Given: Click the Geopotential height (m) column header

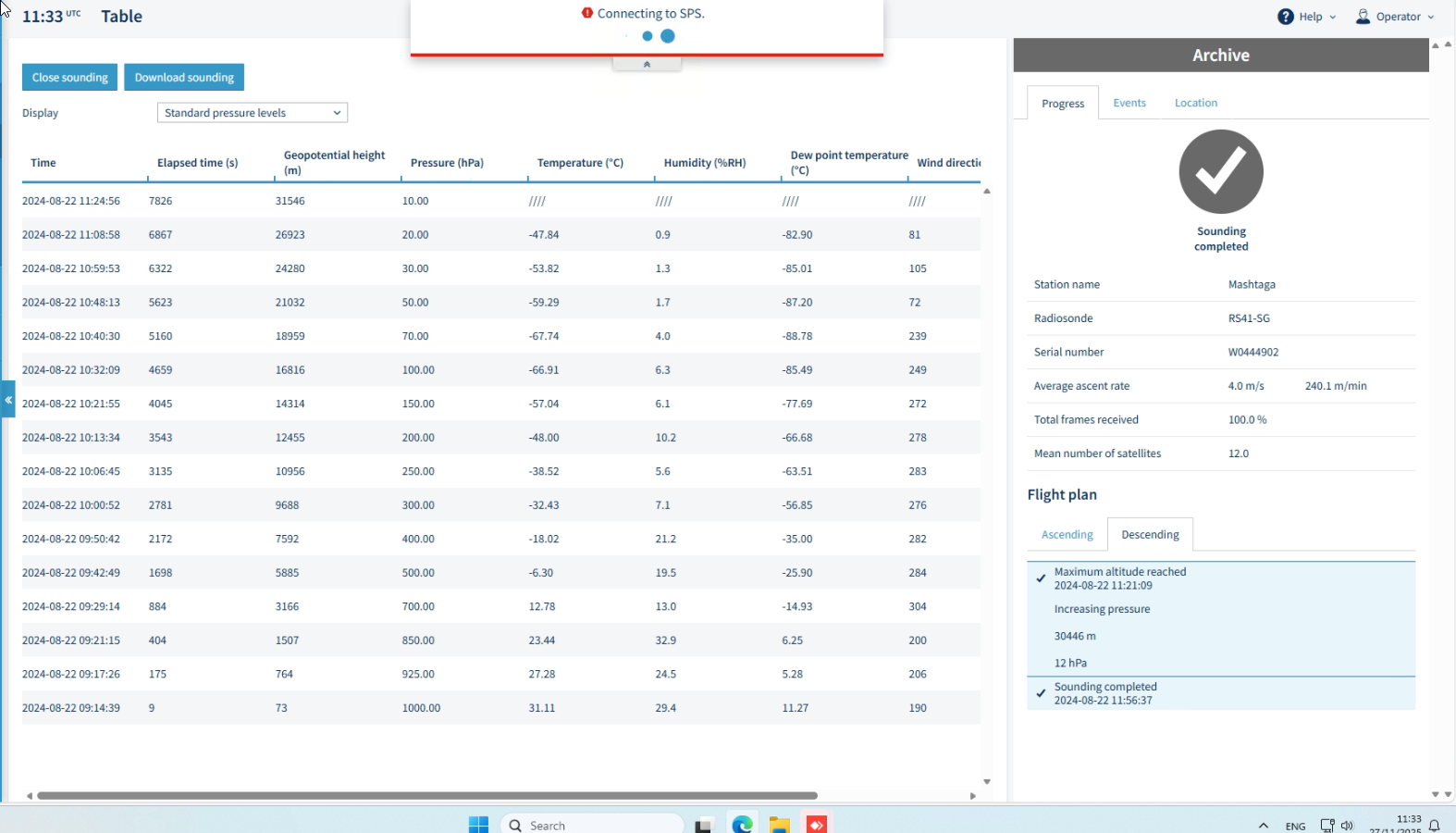Looking at the screenshot, I should [x=334, y=163].
